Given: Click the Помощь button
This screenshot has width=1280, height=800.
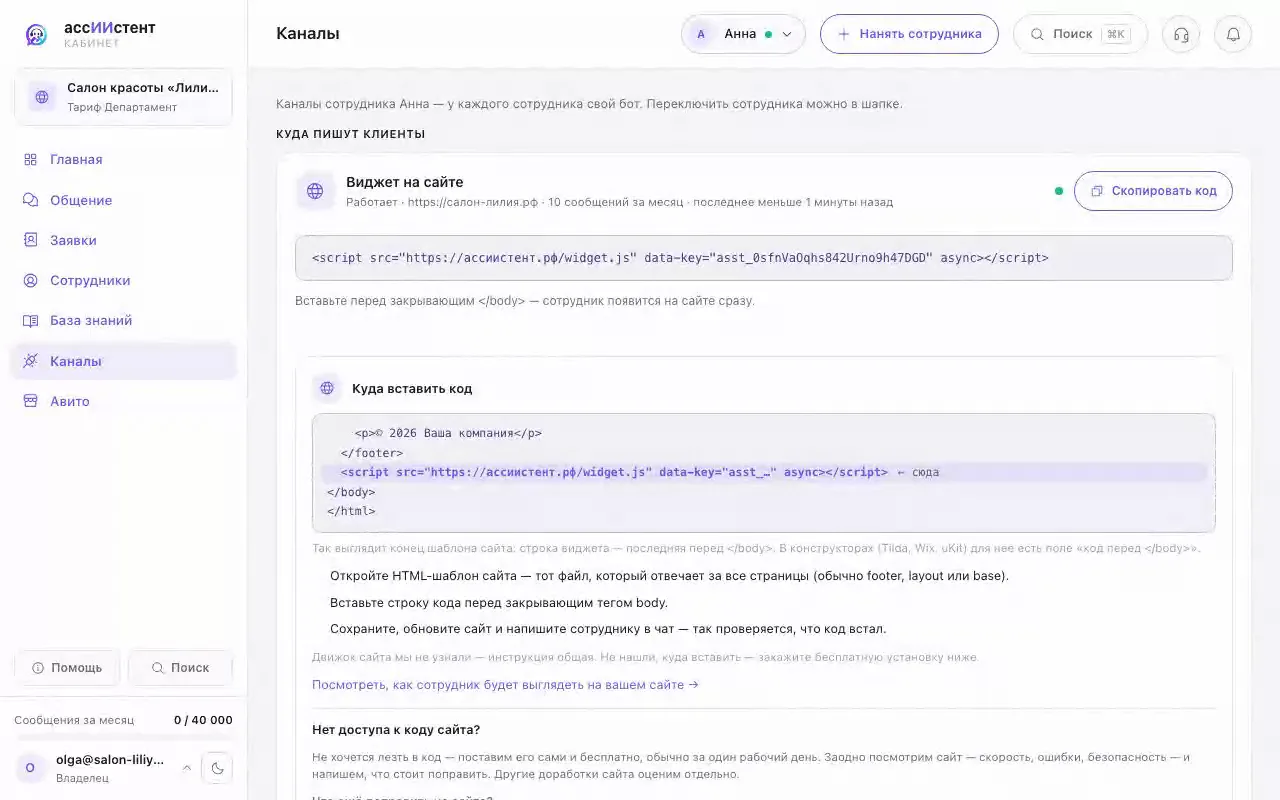Looking at the screenshot, I should [x=67, y=667].
